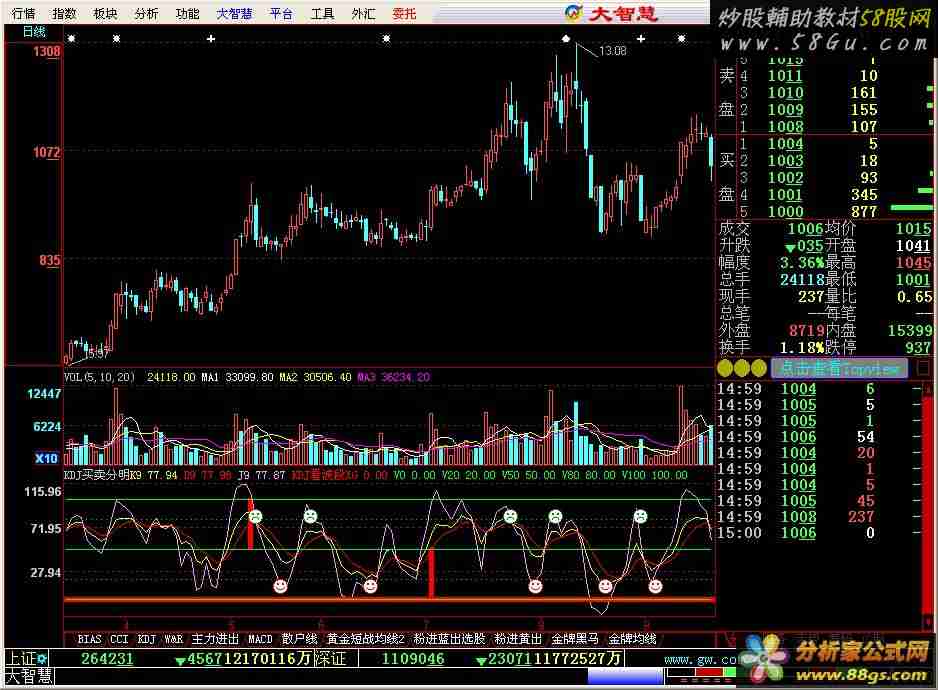
Task: Select buy level 3 price 1002
Action: point(785,178)
